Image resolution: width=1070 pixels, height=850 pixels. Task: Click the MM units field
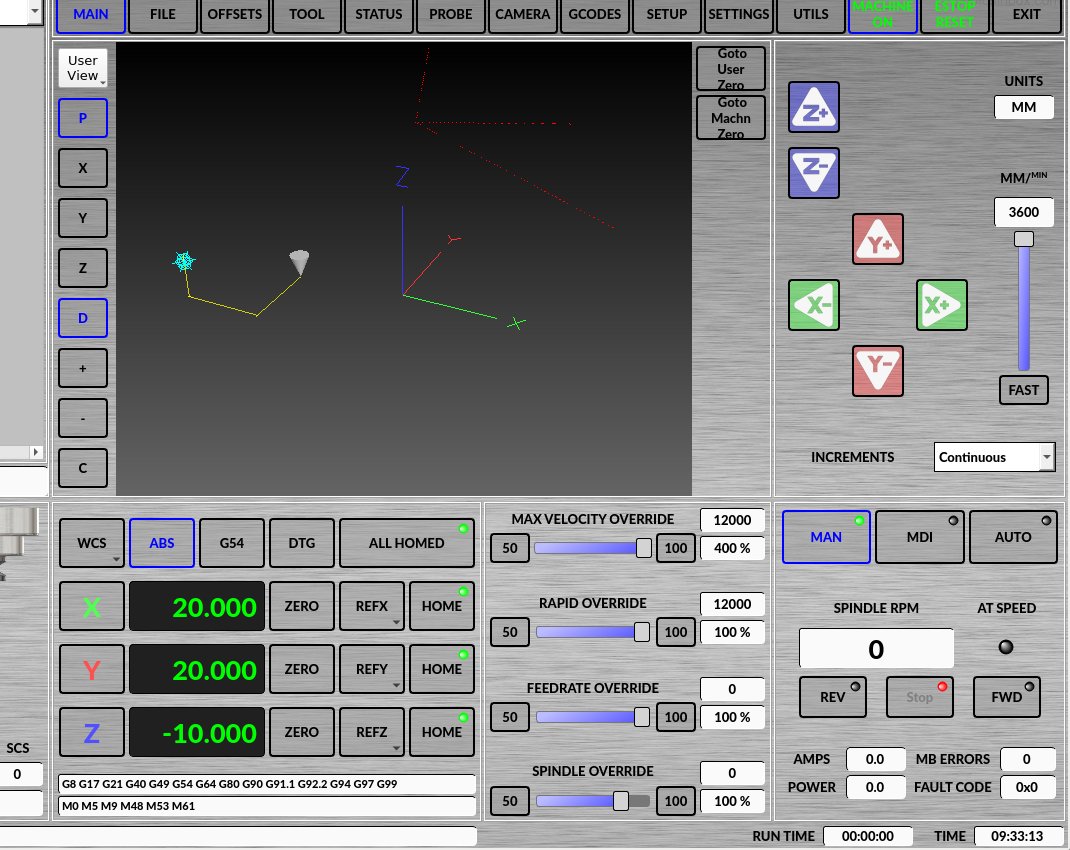pyautogui.click(x=1024, y=107)
